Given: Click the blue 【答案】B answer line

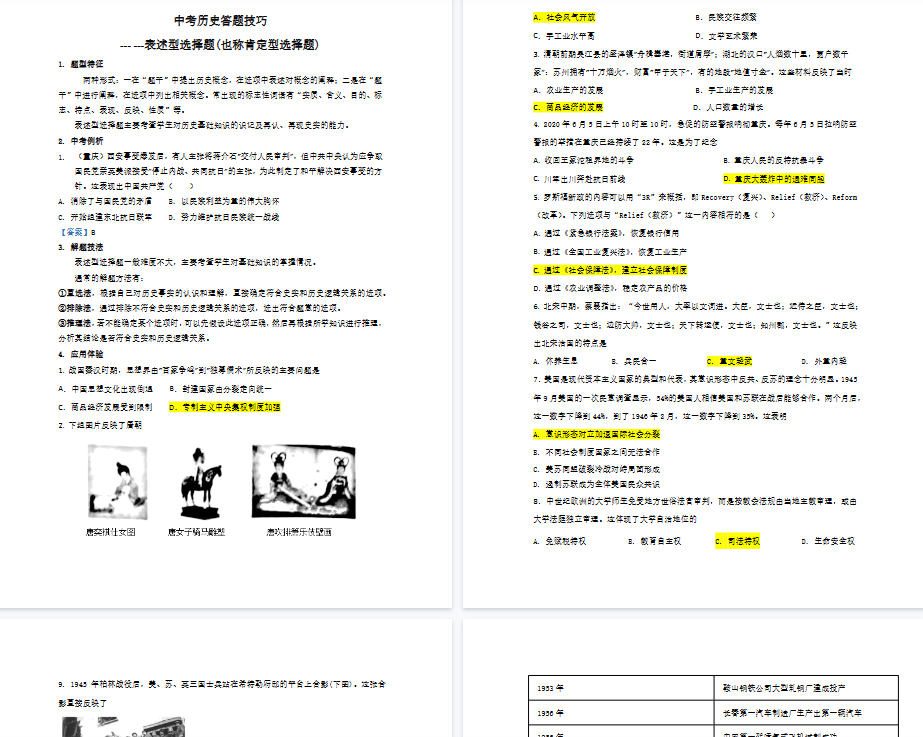Looking at the screenshot, I should 77,233.
